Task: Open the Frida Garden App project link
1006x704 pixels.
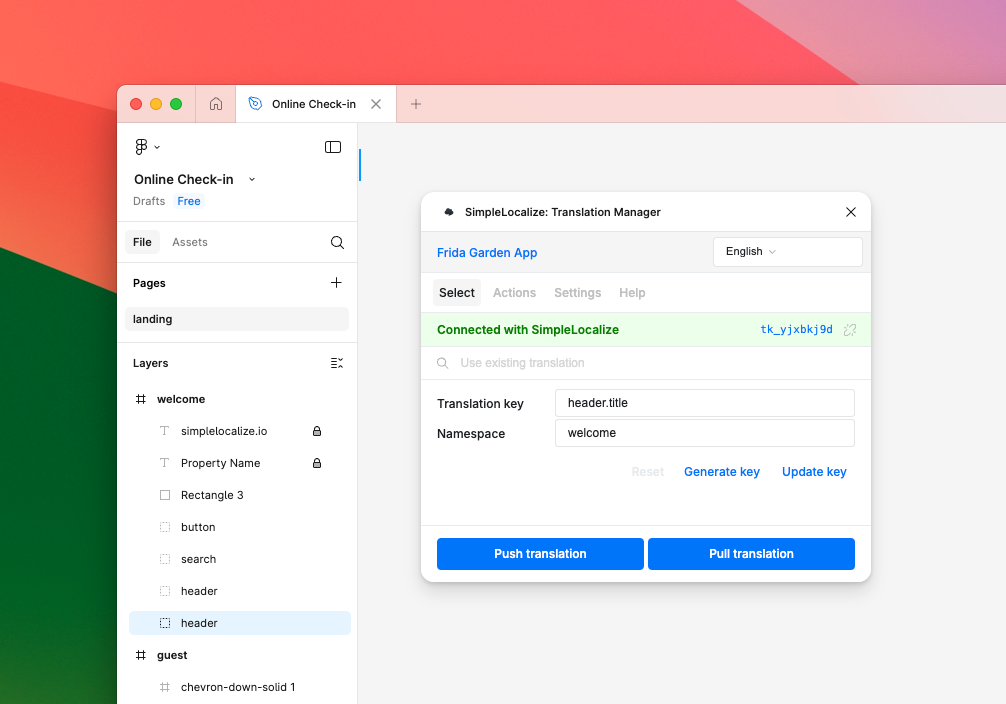Action: tap(487, 253)
